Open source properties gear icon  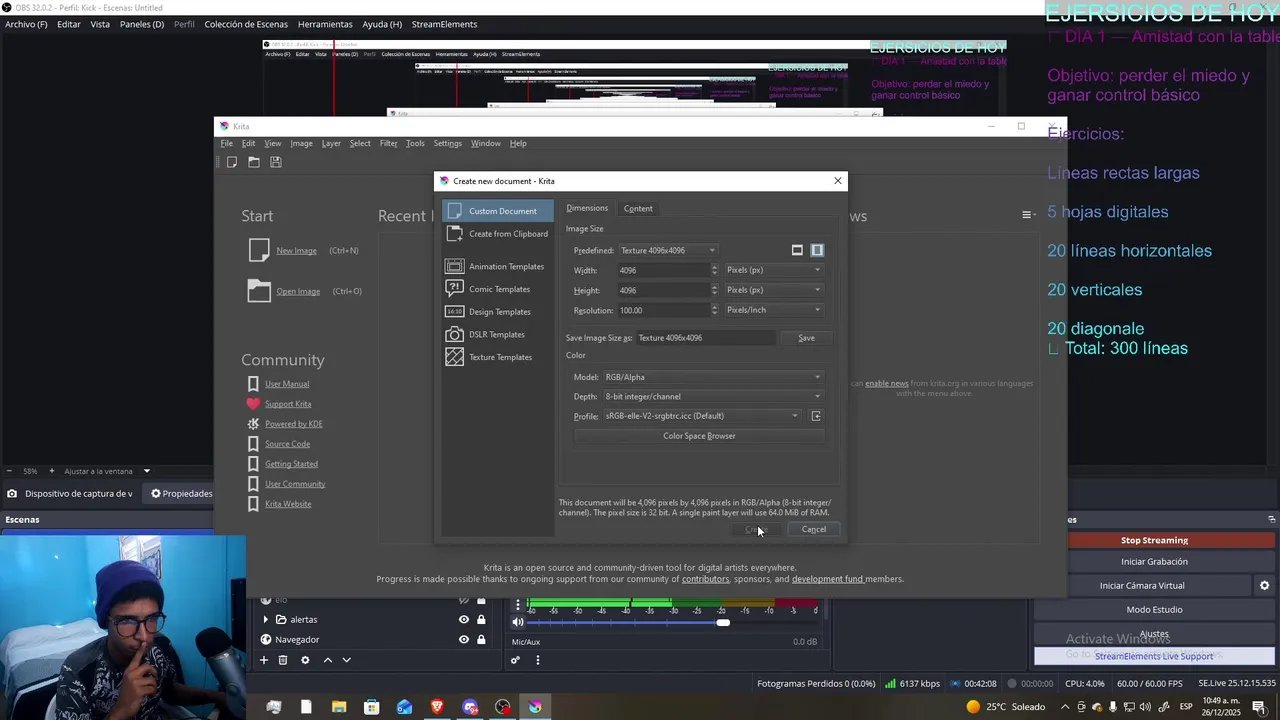tap(305, 660)
